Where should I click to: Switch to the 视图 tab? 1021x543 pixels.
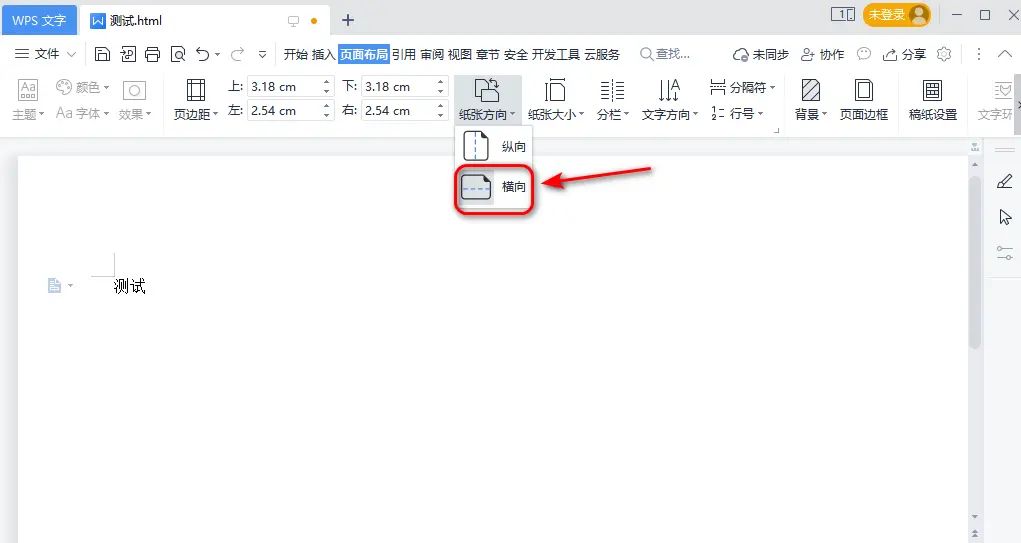[460, 54]
